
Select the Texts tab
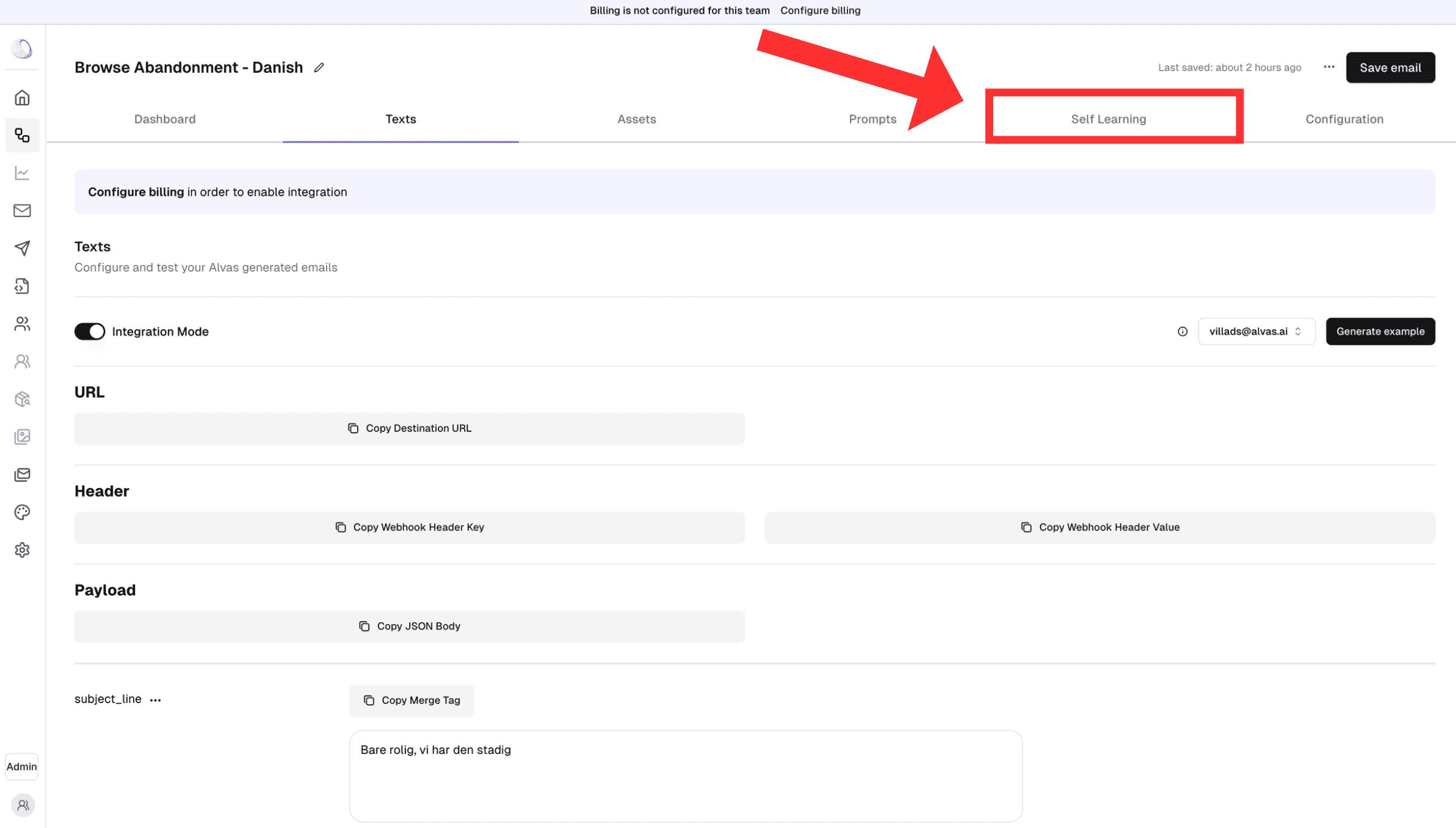(x=401, y=119)
